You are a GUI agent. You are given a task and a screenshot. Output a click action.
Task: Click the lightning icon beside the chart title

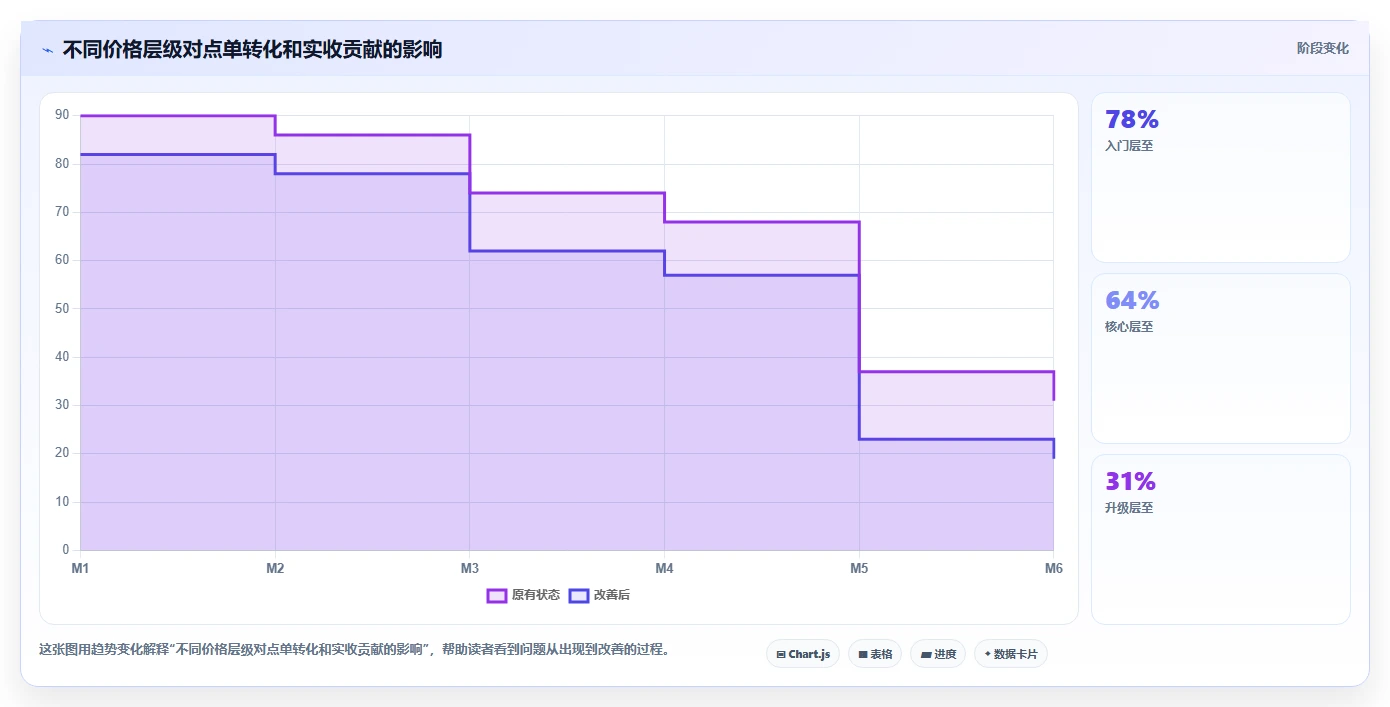point(47,49)
